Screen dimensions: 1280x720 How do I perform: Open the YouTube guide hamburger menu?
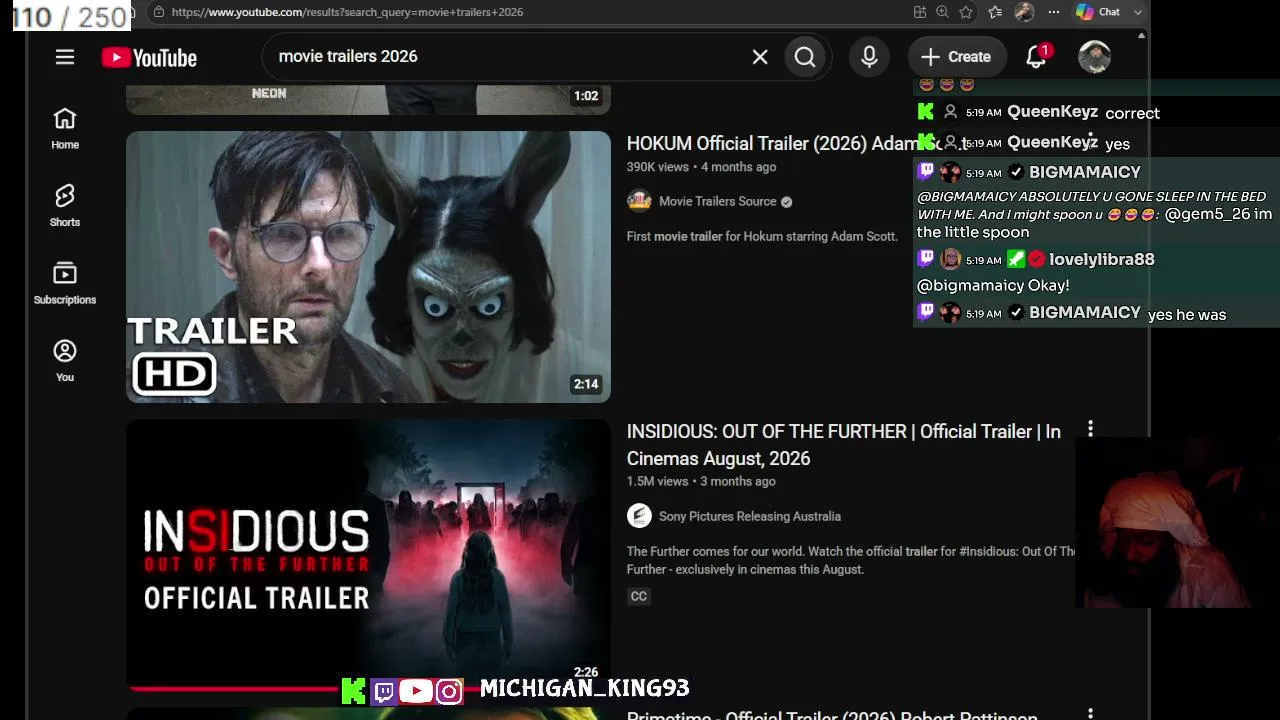(x=65, y=57)
